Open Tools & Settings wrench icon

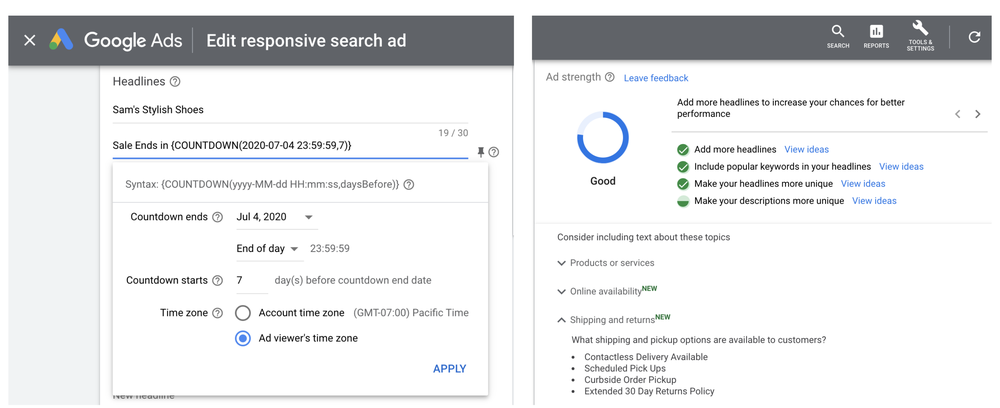click(920, 36)
